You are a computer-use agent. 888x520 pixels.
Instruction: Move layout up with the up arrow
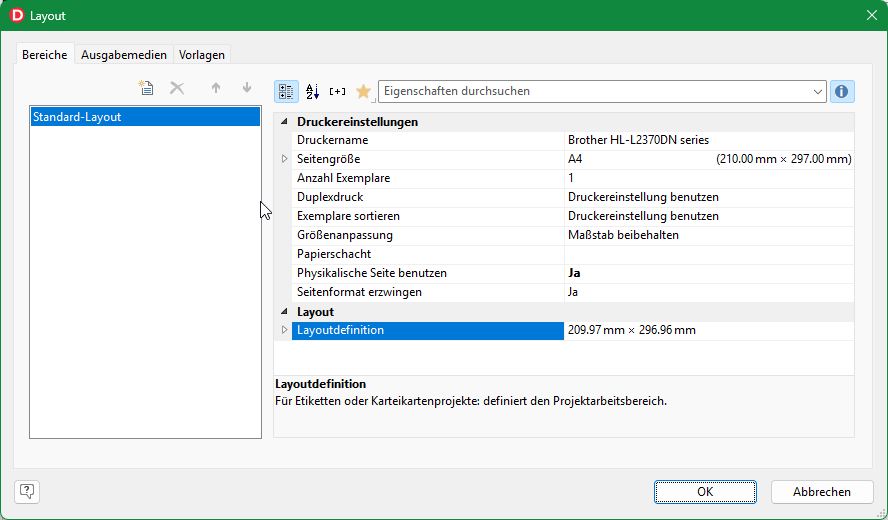tap(215, 89)
